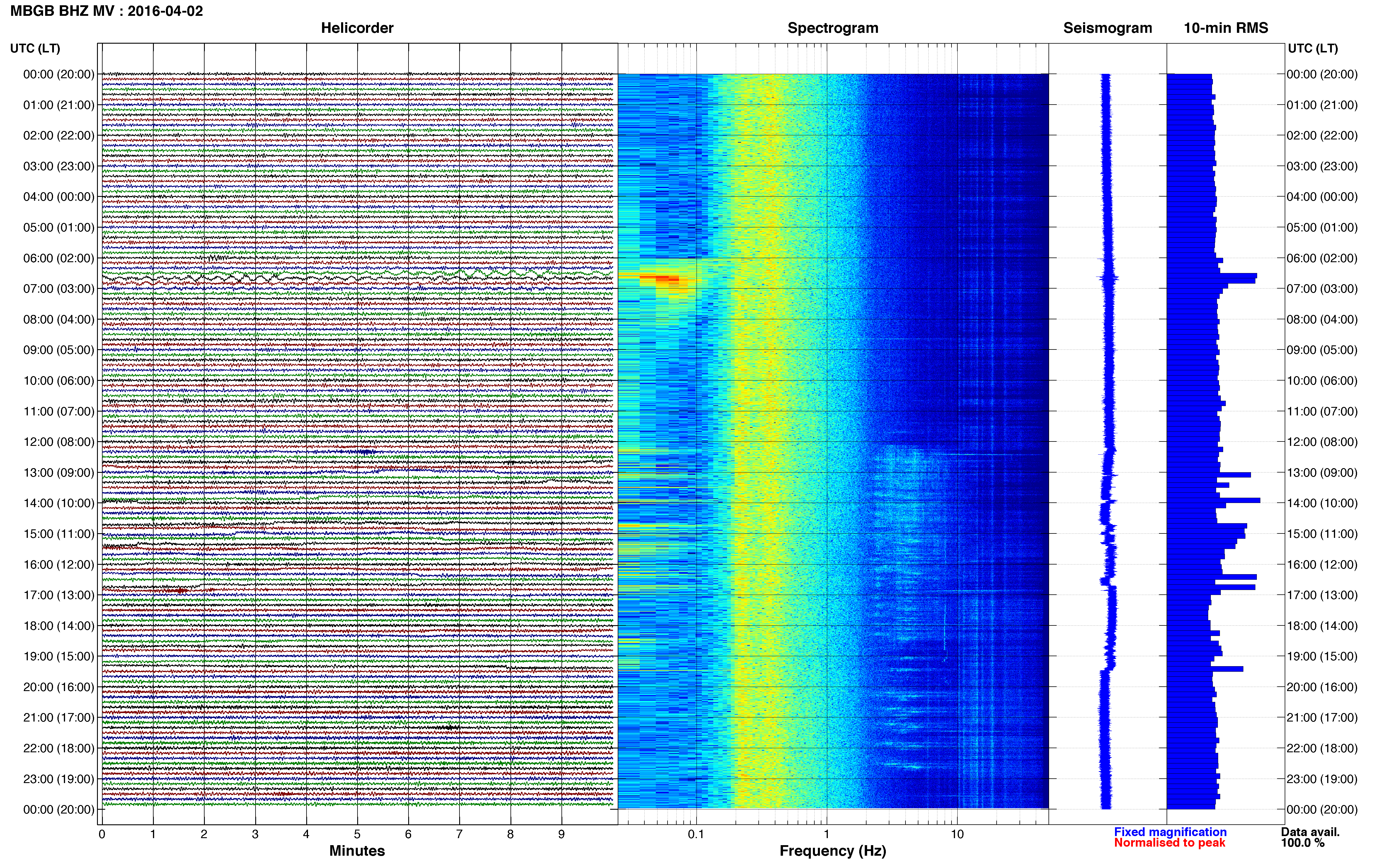The height and width of the screenshot is (868, 1389).
Task: Click the "16:00 (12:00)" label on the right axis
Action: click(1322, 565)
